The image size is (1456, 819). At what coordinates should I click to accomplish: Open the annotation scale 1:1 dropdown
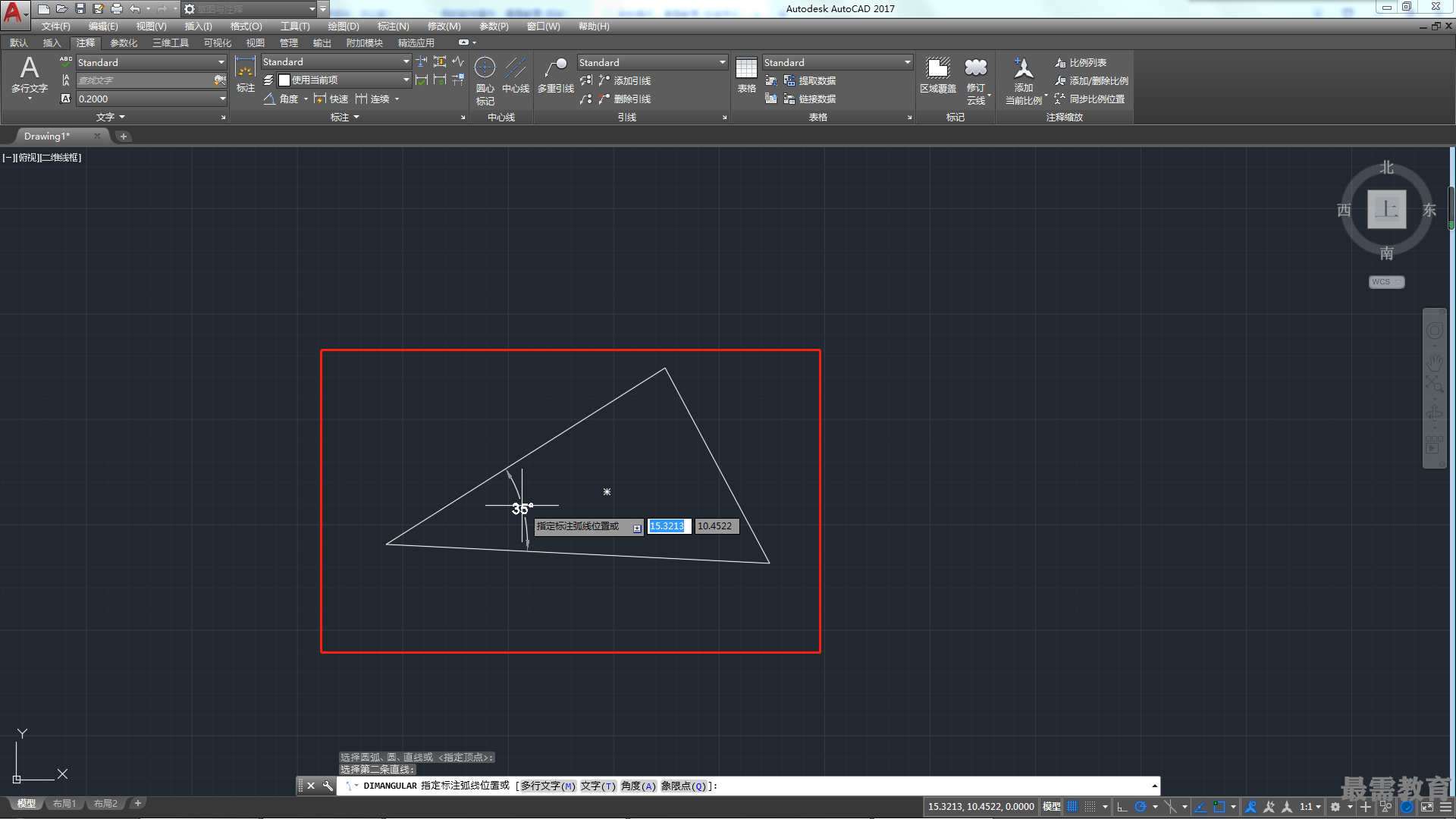pos(1310,807)
